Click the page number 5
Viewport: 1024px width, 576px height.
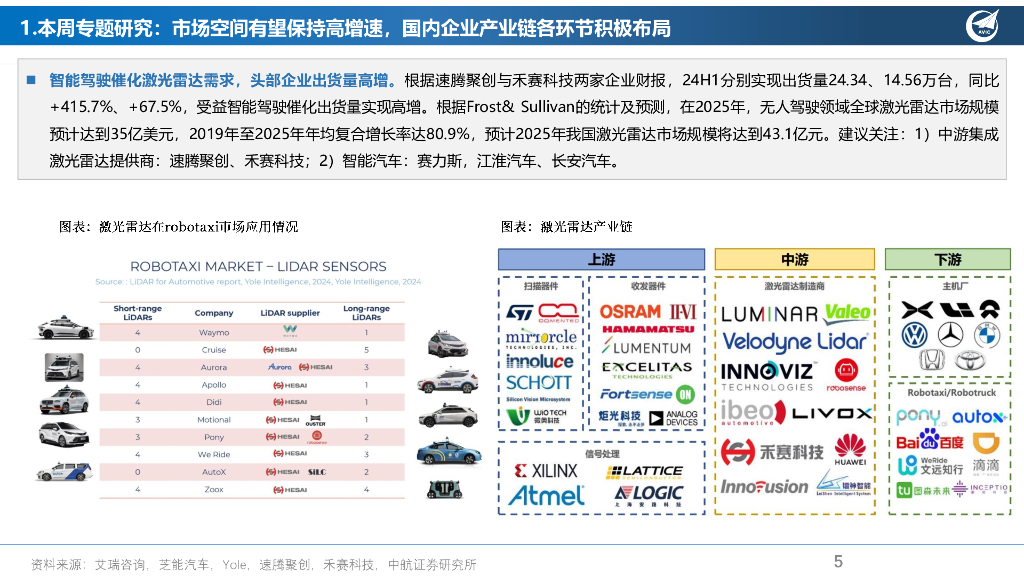(x=839, y=561)
